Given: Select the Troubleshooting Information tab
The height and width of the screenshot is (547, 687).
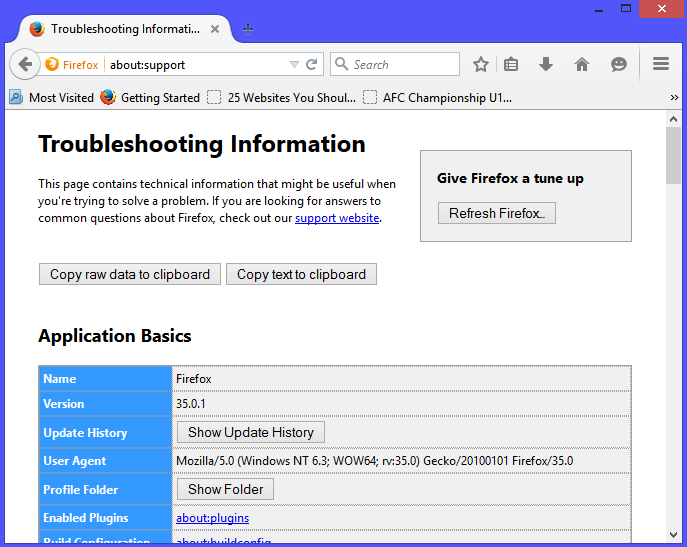Looking at the screenshot, I should tap(120, 29).
